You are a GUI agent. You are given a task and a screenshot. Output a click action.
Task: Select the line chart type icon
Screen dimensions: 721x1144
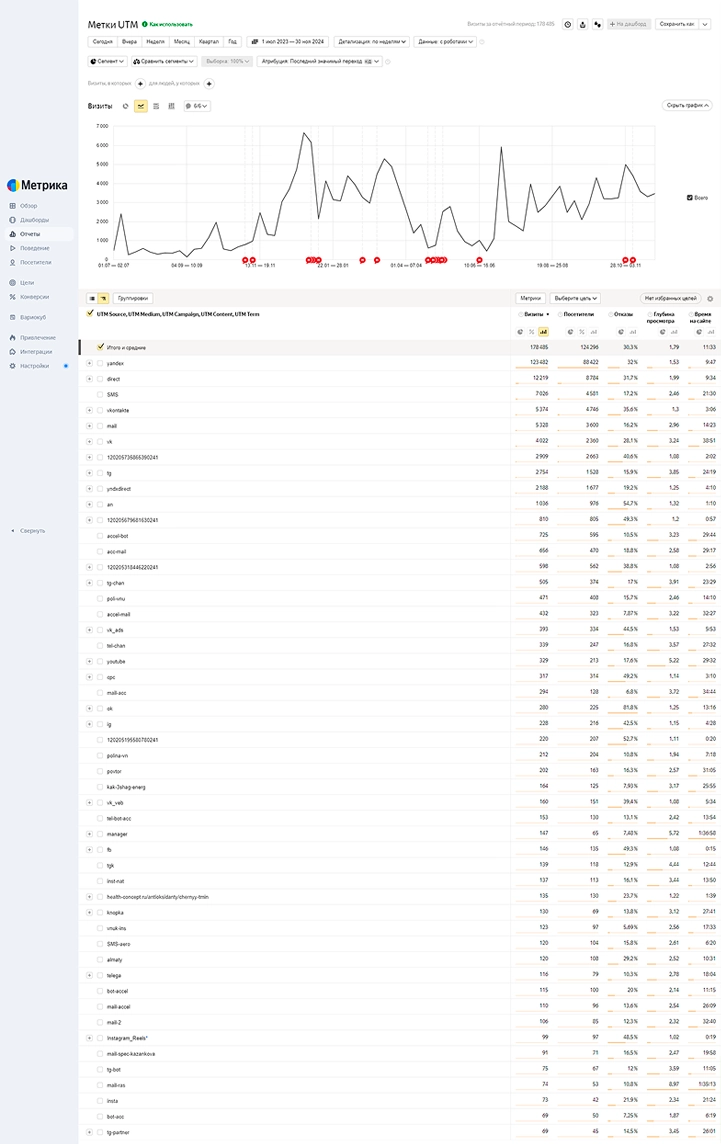click(141, 106)
